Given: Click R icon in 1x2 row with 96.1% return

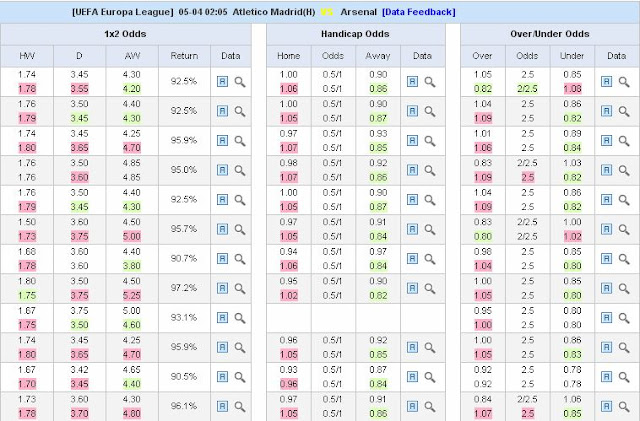Looking at the screenshot, I should (222, 406).
